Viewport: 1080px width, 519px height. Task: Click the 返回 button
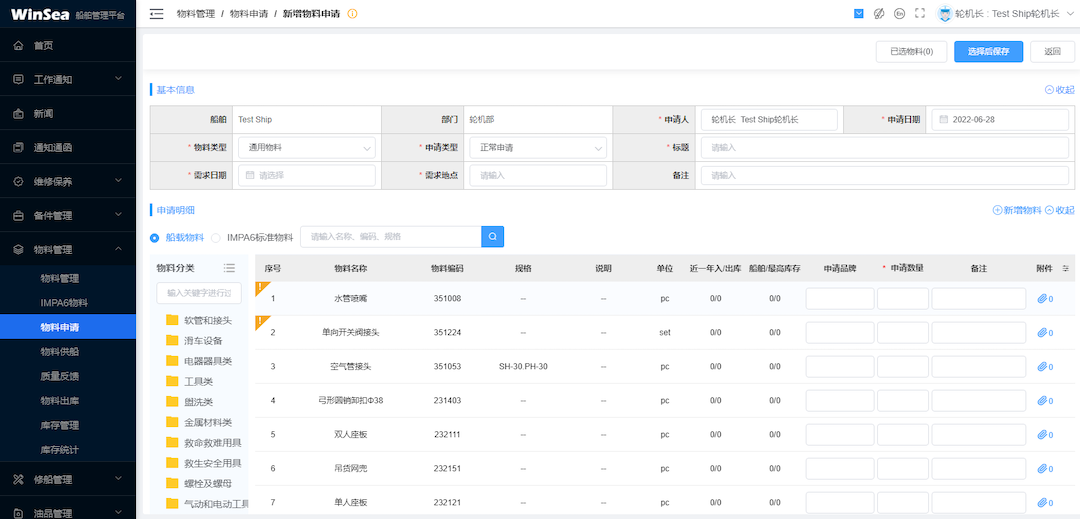pos(1052,52)
